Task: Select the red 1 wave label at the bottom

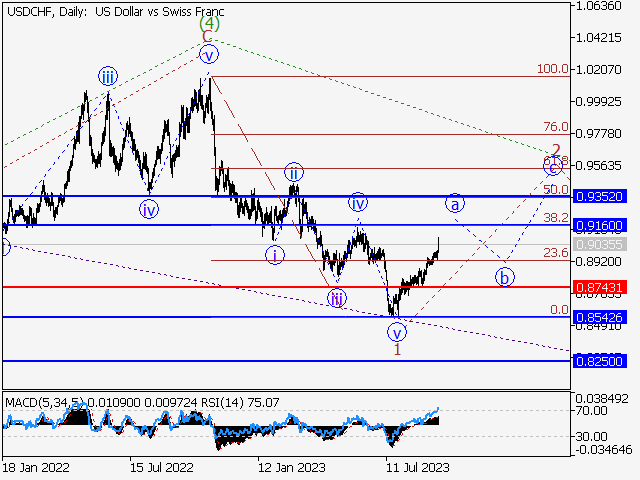Action: [397, 349]
